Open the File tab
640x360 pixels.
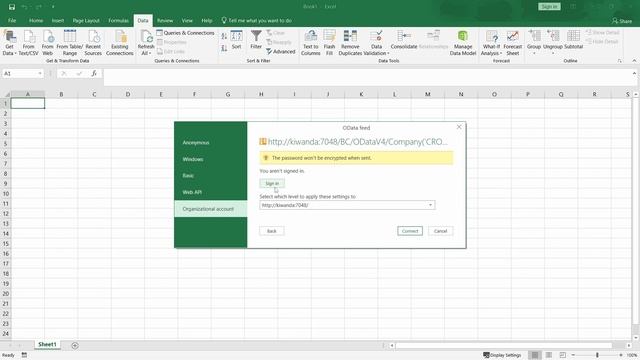click(12, 20)
